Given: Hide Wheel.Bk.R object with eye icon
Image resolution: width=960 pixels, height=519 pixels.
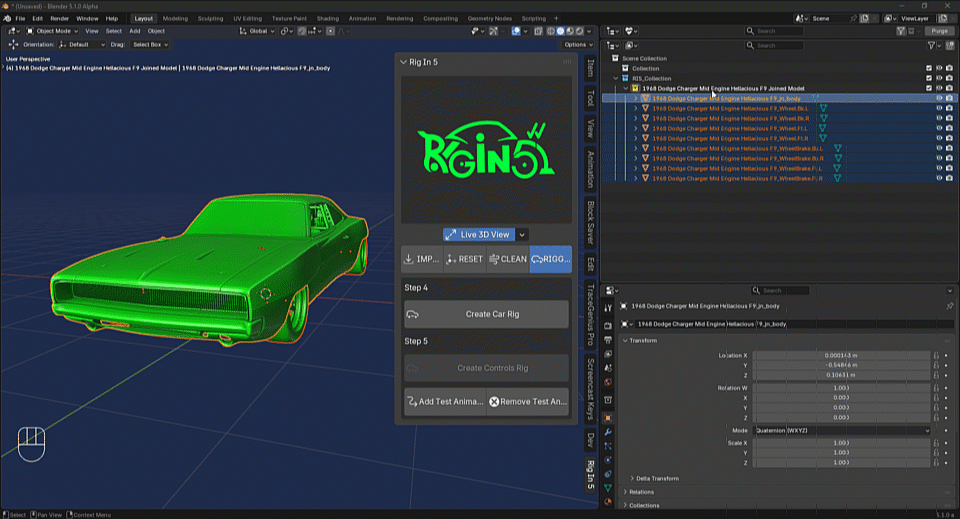Looking at the screenshot, I should [939, 118].
